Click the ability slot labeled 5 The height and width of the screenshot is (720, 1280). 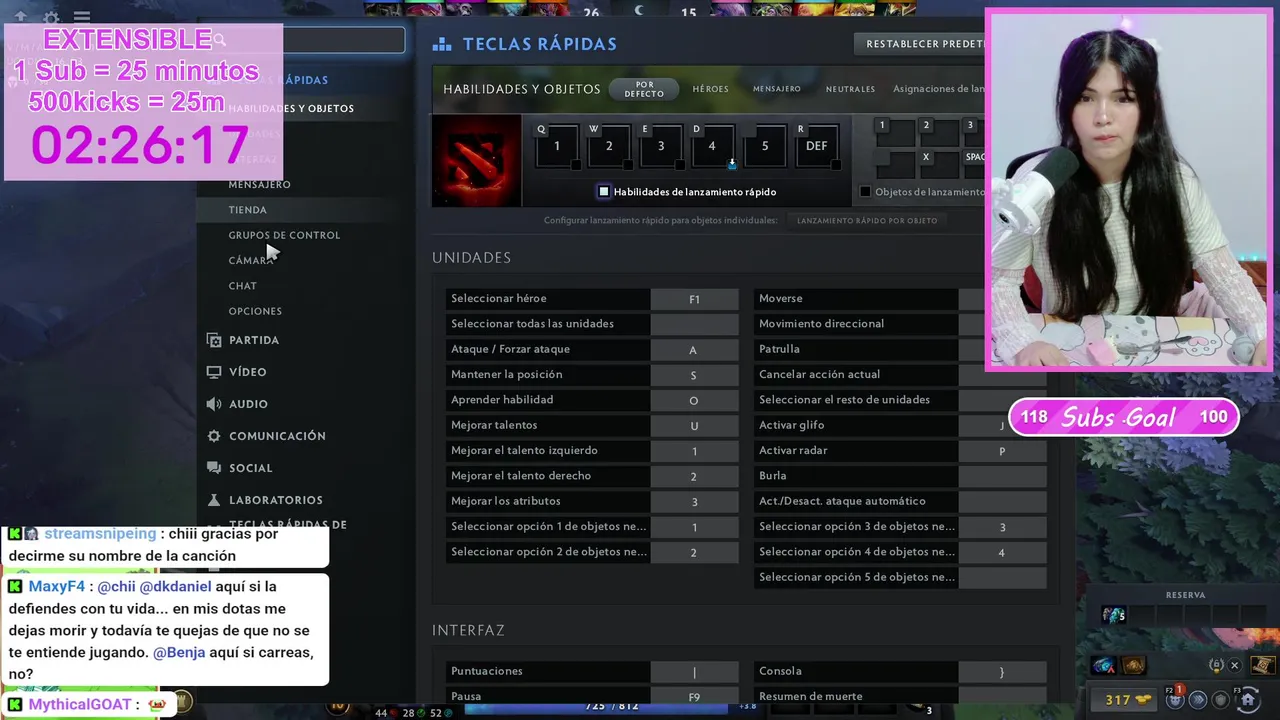765,146
